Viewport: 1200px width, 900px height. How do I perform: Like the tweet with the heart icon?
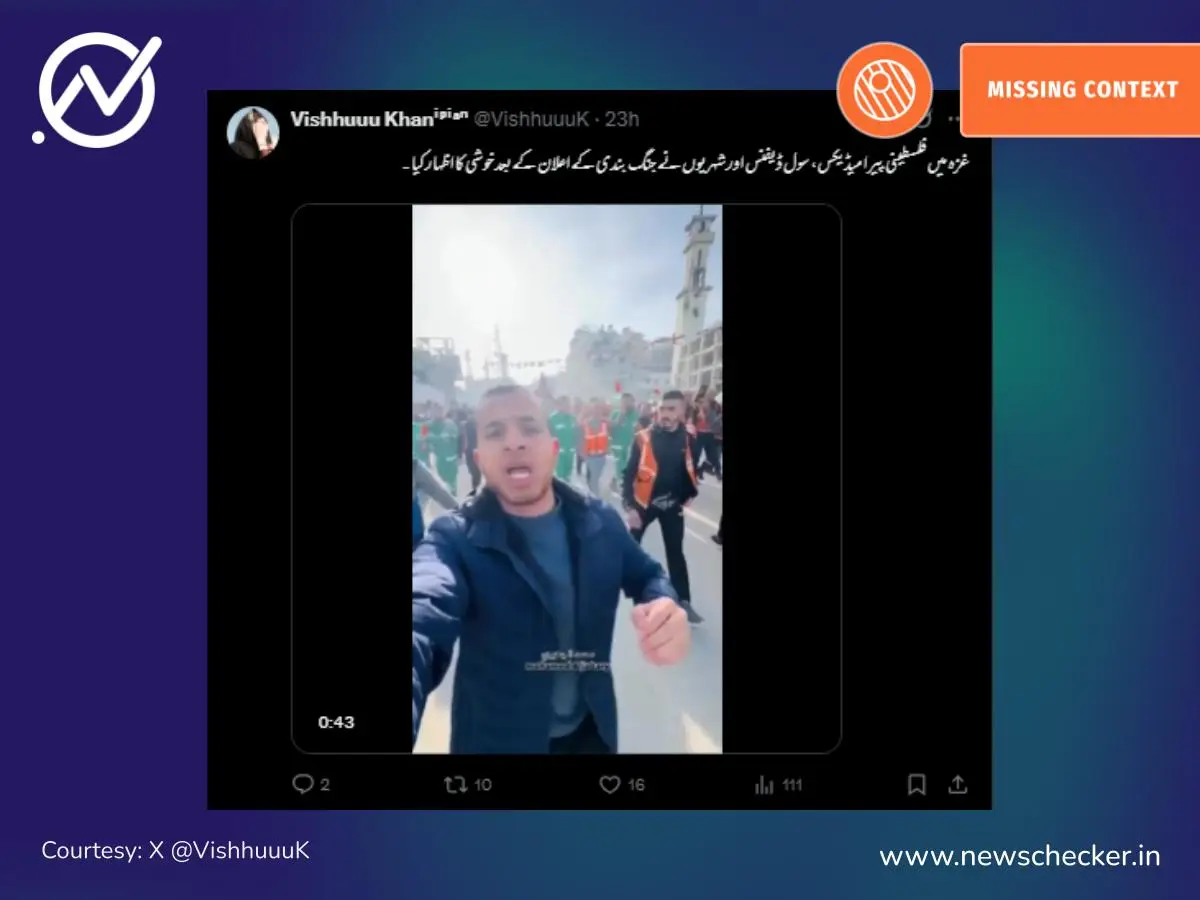[609, 785]
